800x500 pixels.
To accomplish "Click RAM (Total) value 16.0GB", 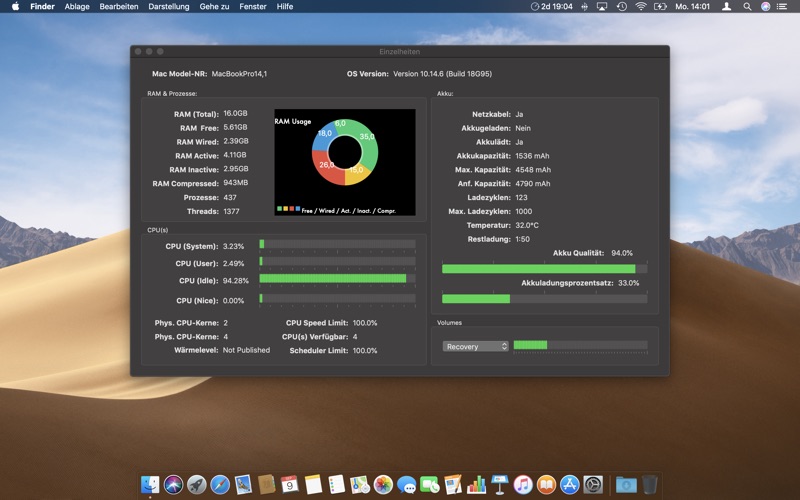I will coord(235,113).
